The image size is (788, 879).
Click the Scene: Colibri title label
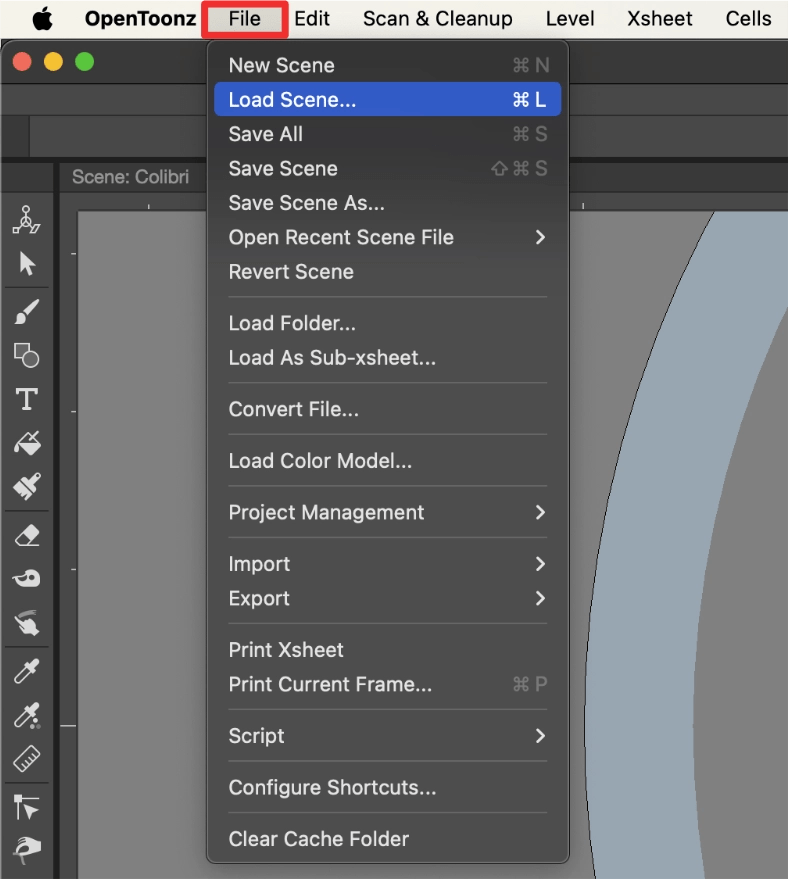[131, 177]
